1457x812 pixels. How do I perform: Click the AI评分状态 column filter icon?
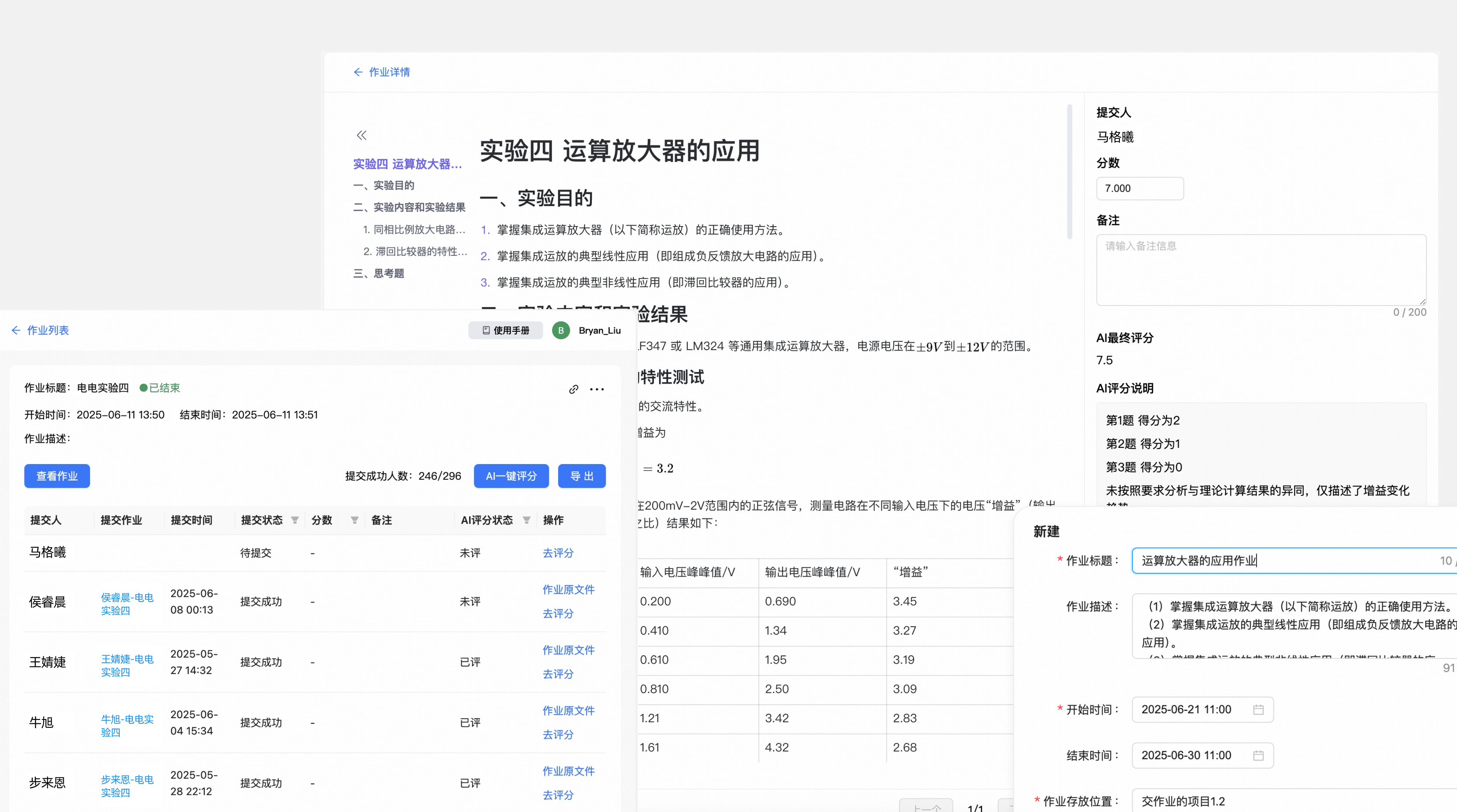coord(527,520)
